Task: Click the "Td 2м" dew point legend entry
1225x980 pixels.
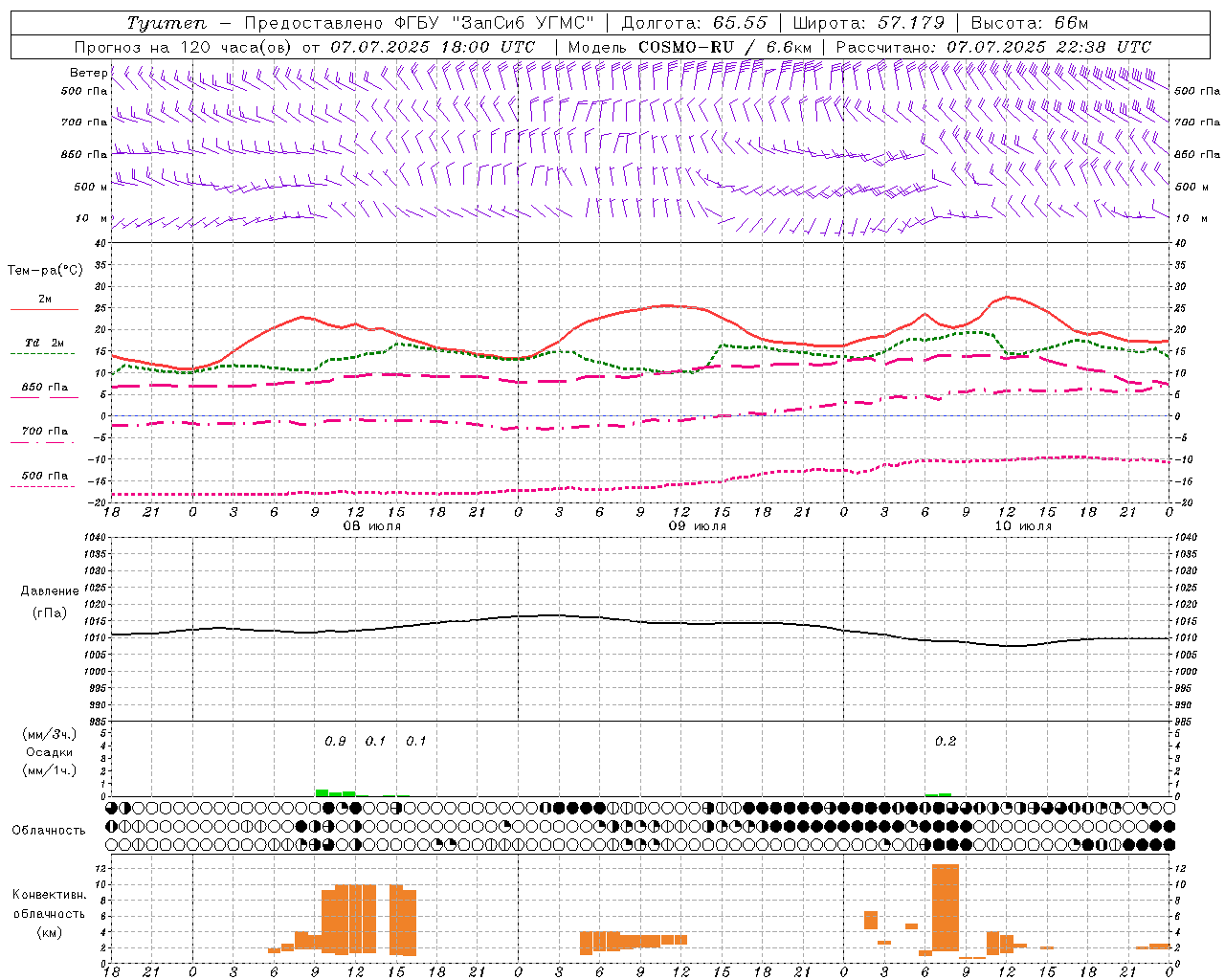Action: 45,343
